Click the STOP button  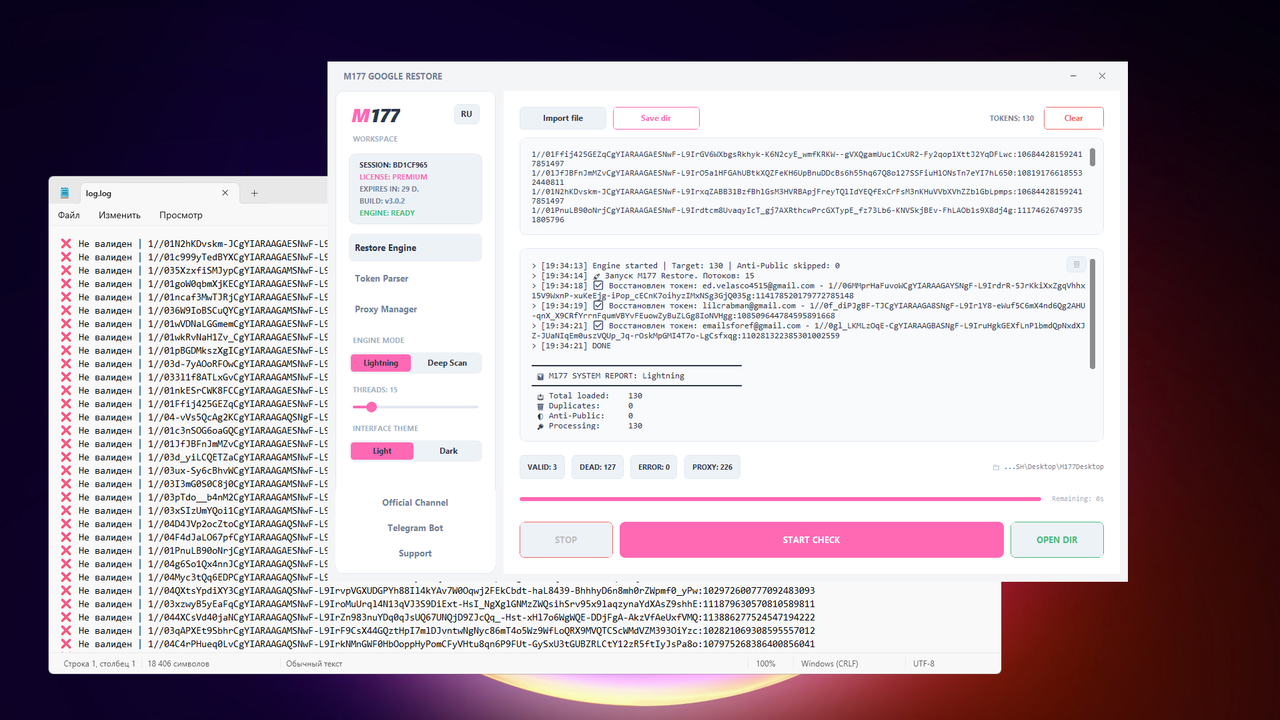pyautogui.click(x=566, y=540)
